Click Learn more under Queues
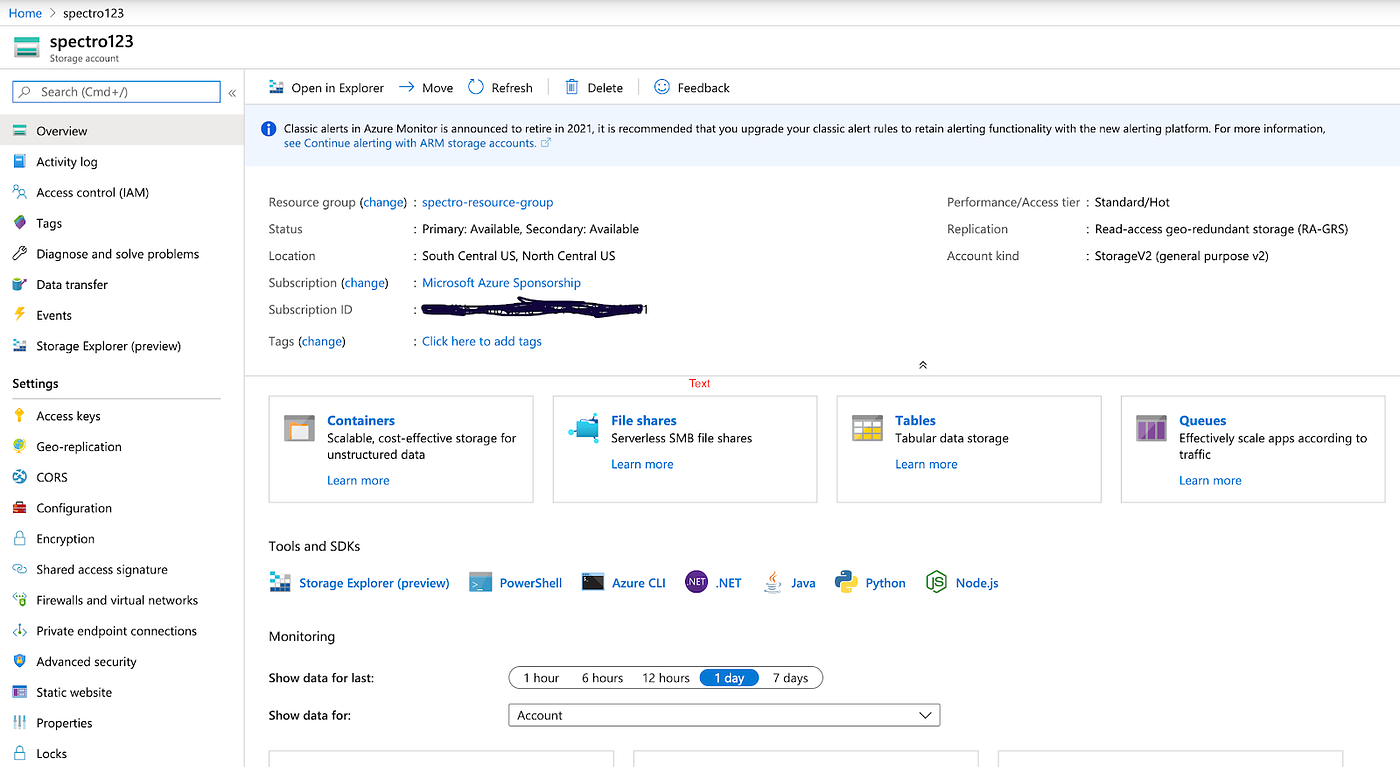Screen dimensions: 1400x767 click(1210, 480)
